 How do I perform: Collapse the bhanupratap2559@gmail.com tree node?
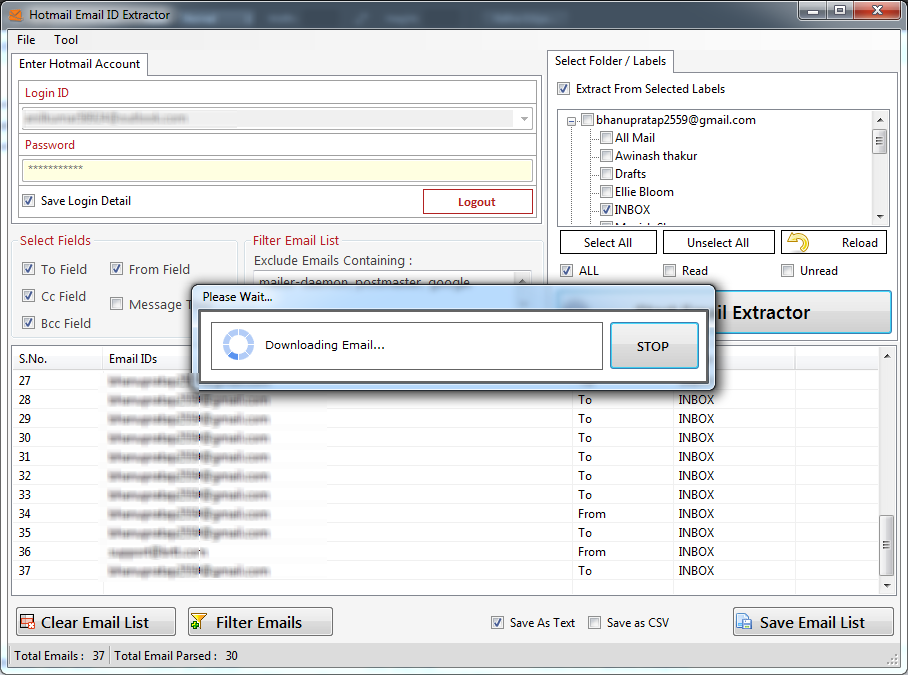572,121
